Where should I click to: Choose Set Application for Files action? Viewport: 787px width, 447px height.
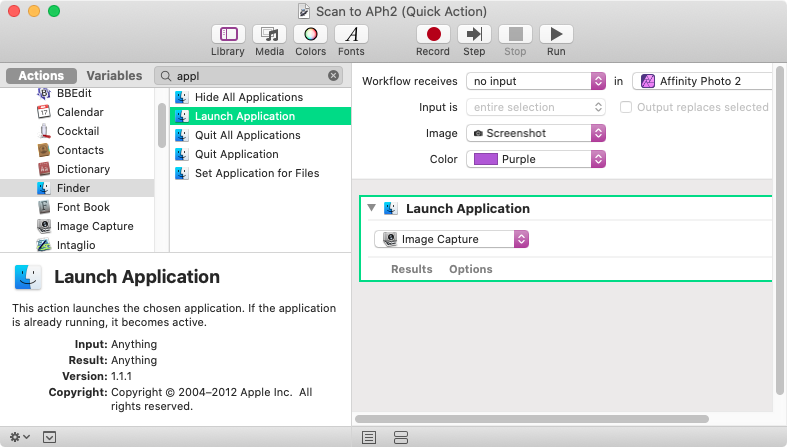click(260, 173)
